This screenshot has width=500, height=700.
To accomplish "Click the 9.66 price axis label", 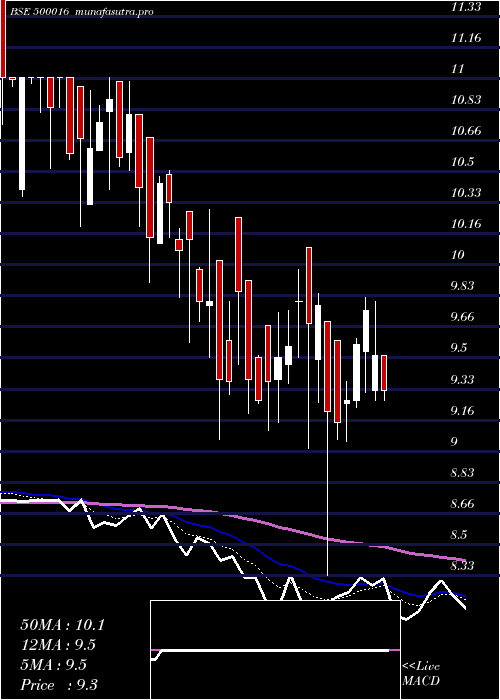I will (x=462, y=317).
